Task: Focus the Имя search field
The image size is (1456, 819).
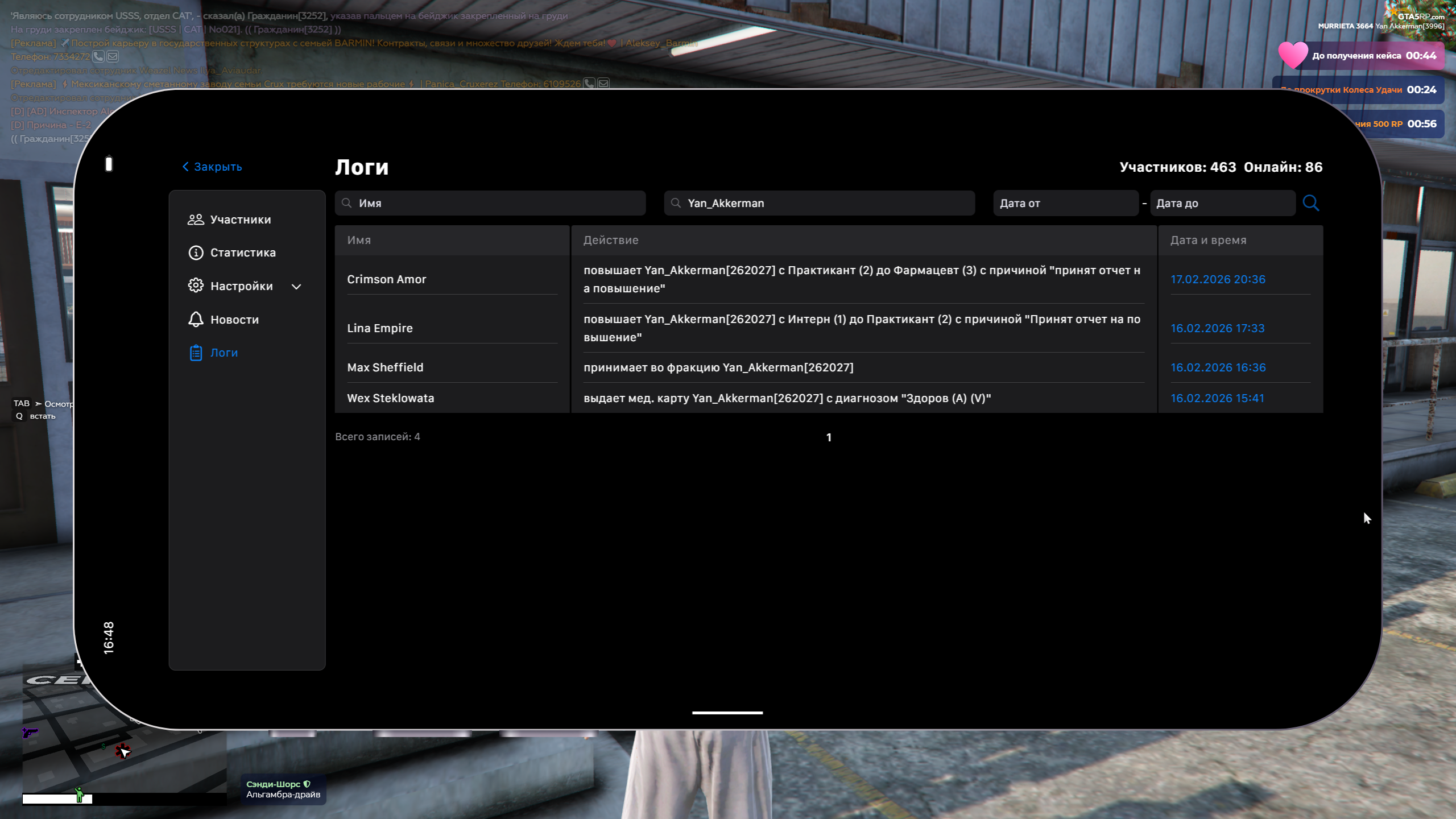Action: 490,203
